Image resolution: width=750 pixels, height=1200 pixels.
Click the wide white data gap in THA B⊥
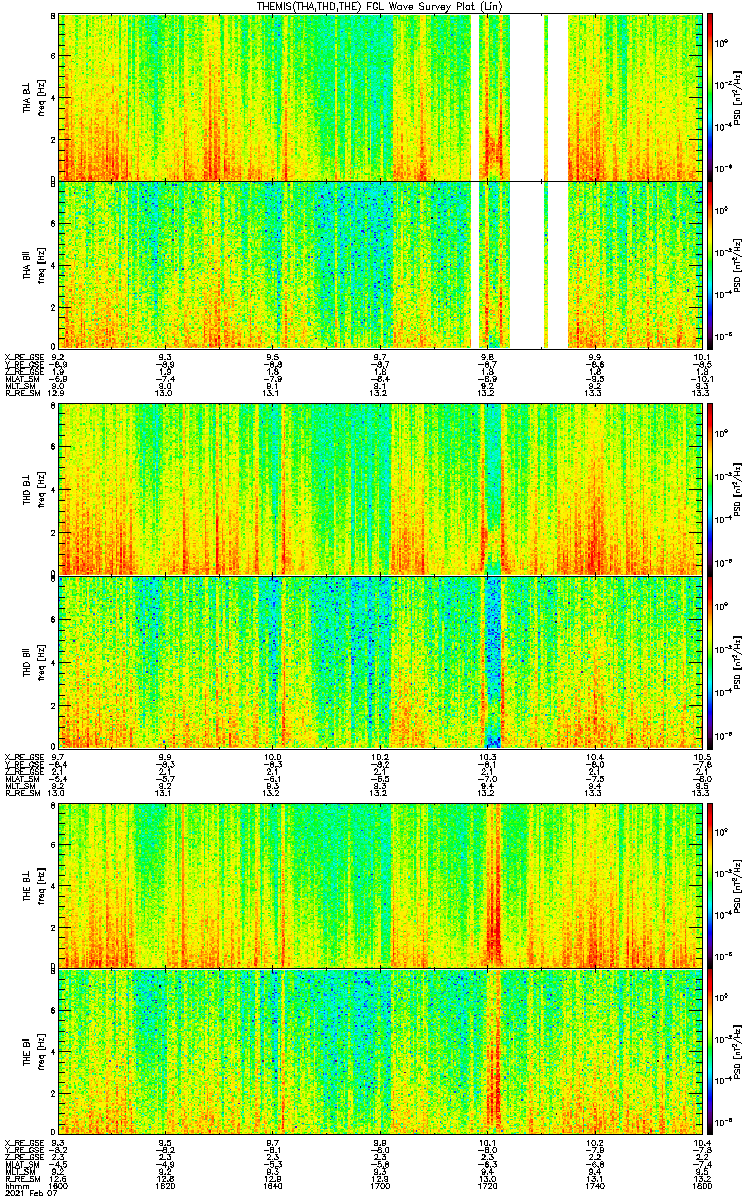526,97
